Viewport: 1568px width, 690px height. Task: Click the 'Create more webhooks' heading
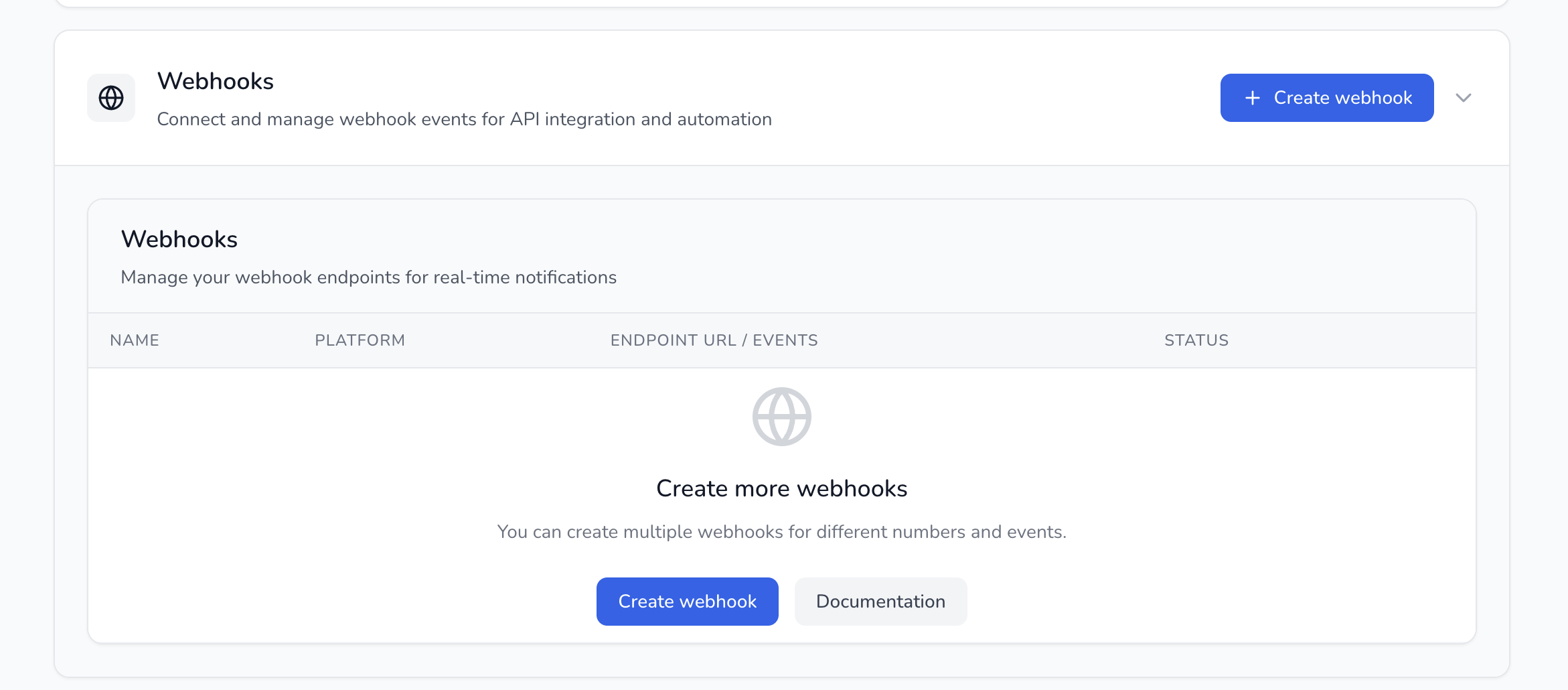click(x=781, y=488)
